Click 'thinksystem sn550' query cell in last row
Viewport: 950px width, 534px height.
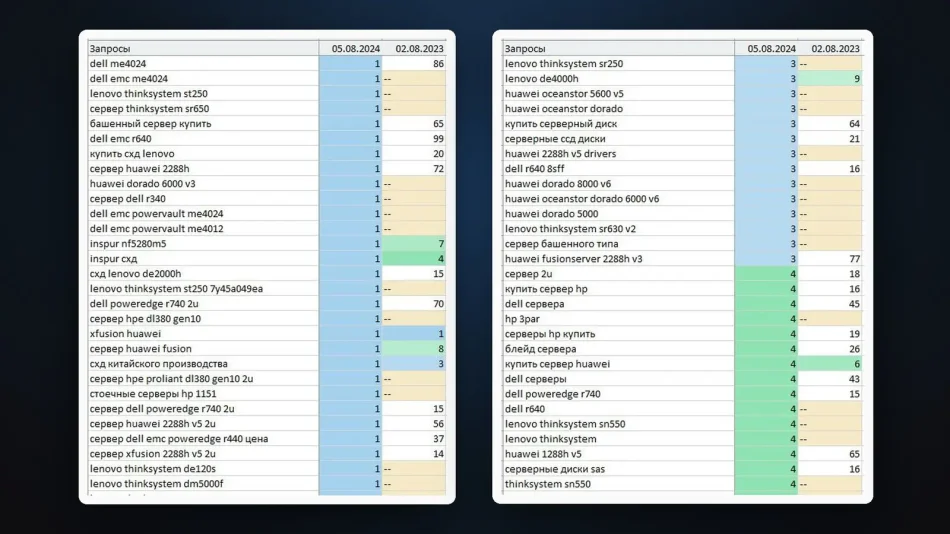tap(619, 484)
